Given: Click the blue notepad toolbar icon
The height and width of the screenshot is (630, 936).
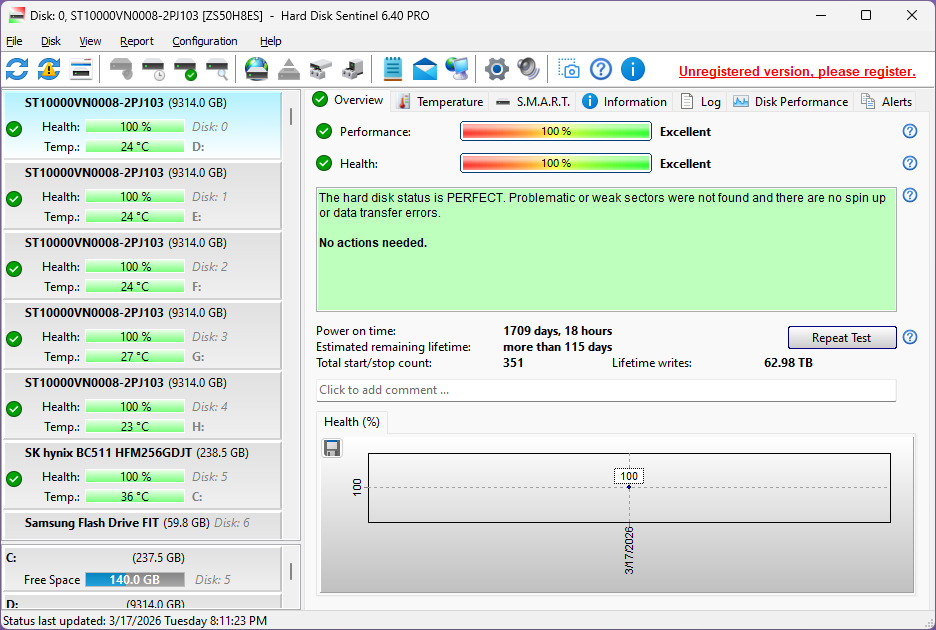Looking at the screenshot, I should click(x=393, y=69).
